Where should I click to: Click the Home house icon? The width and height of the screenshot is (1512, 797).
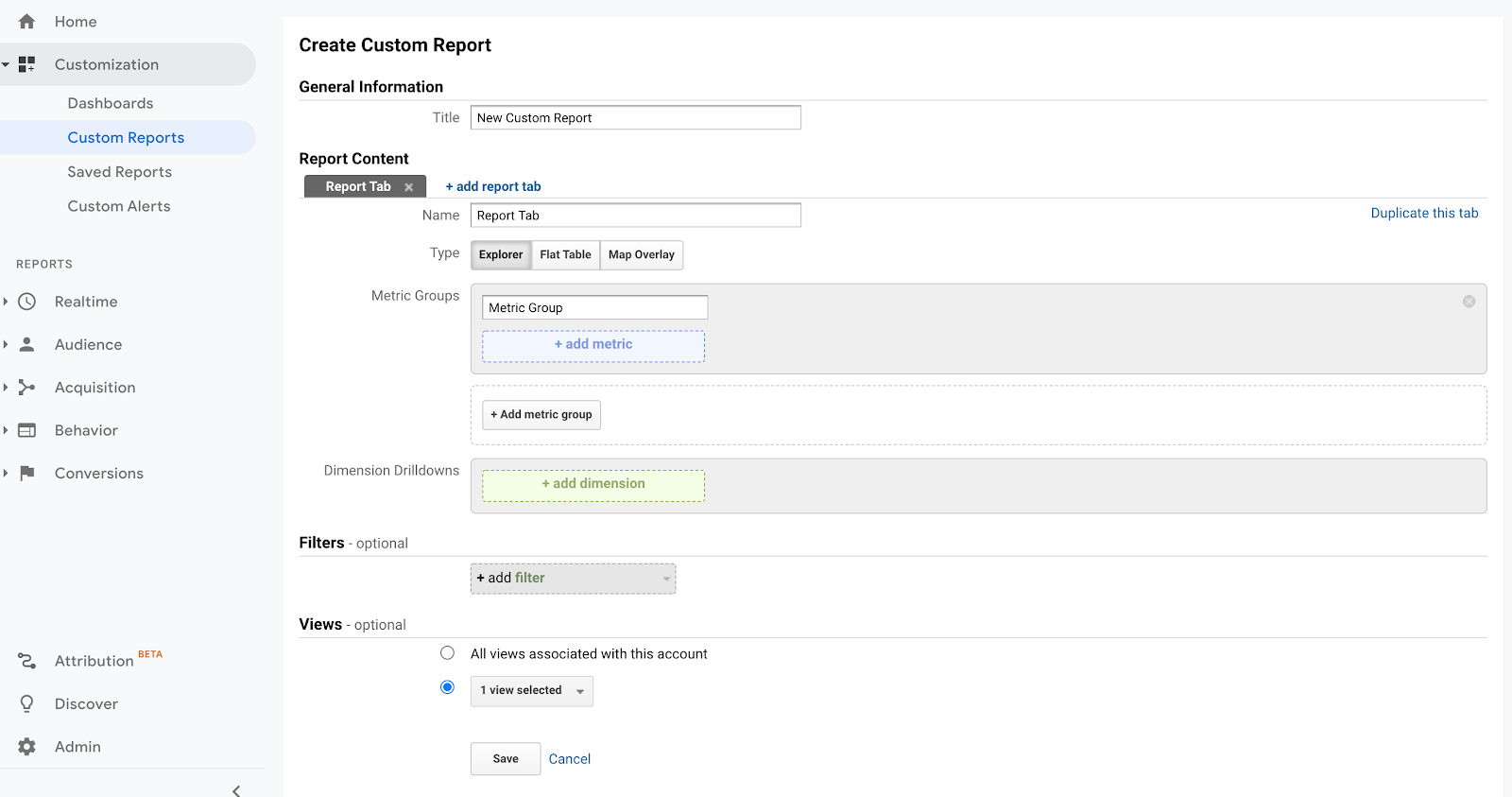click(x=26, y=21)
